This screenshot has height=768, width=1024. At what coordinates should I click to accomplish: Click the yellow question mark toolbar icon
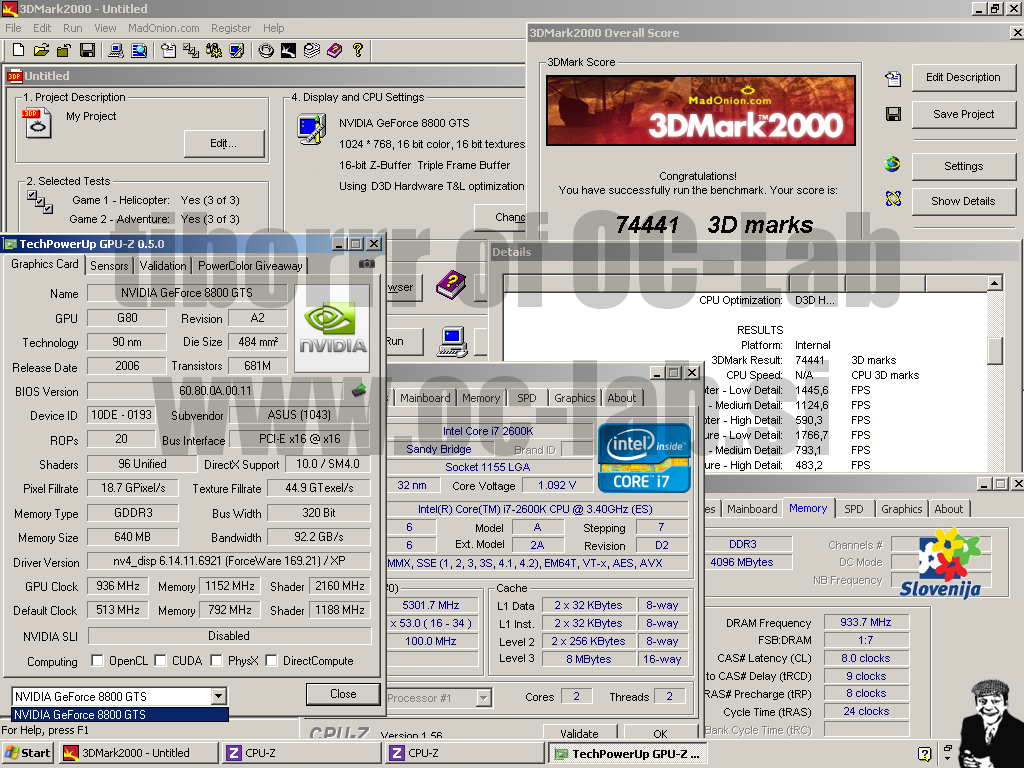point(357,50)
